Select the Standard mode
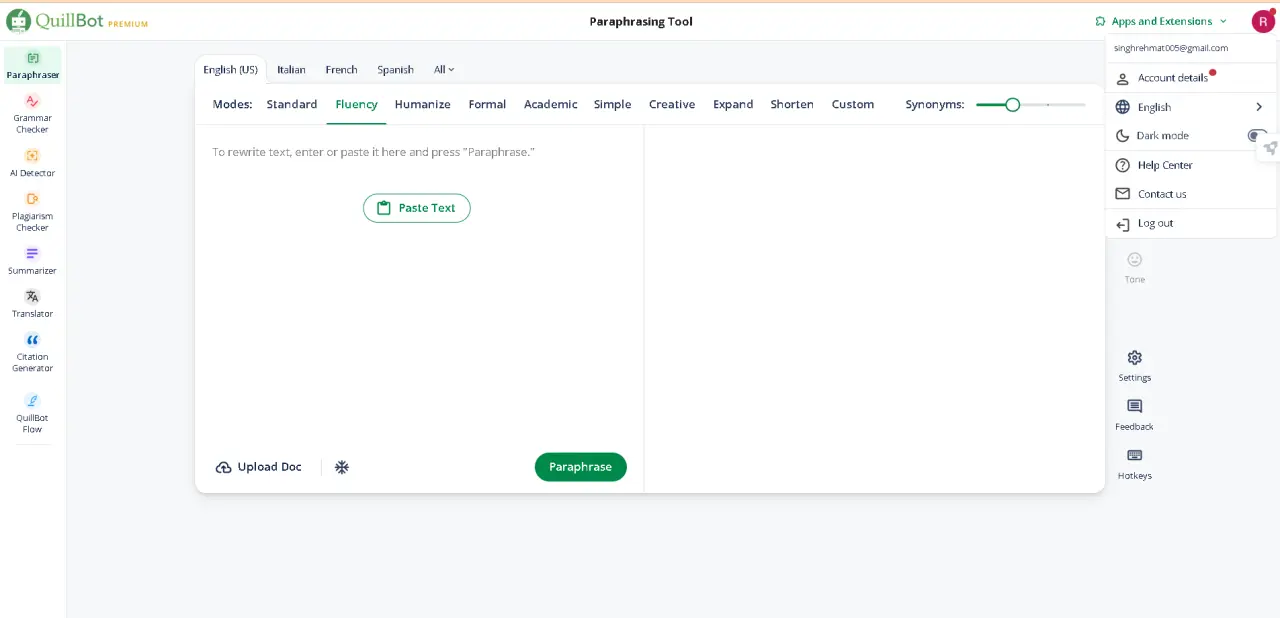 [x=292, y=104]
